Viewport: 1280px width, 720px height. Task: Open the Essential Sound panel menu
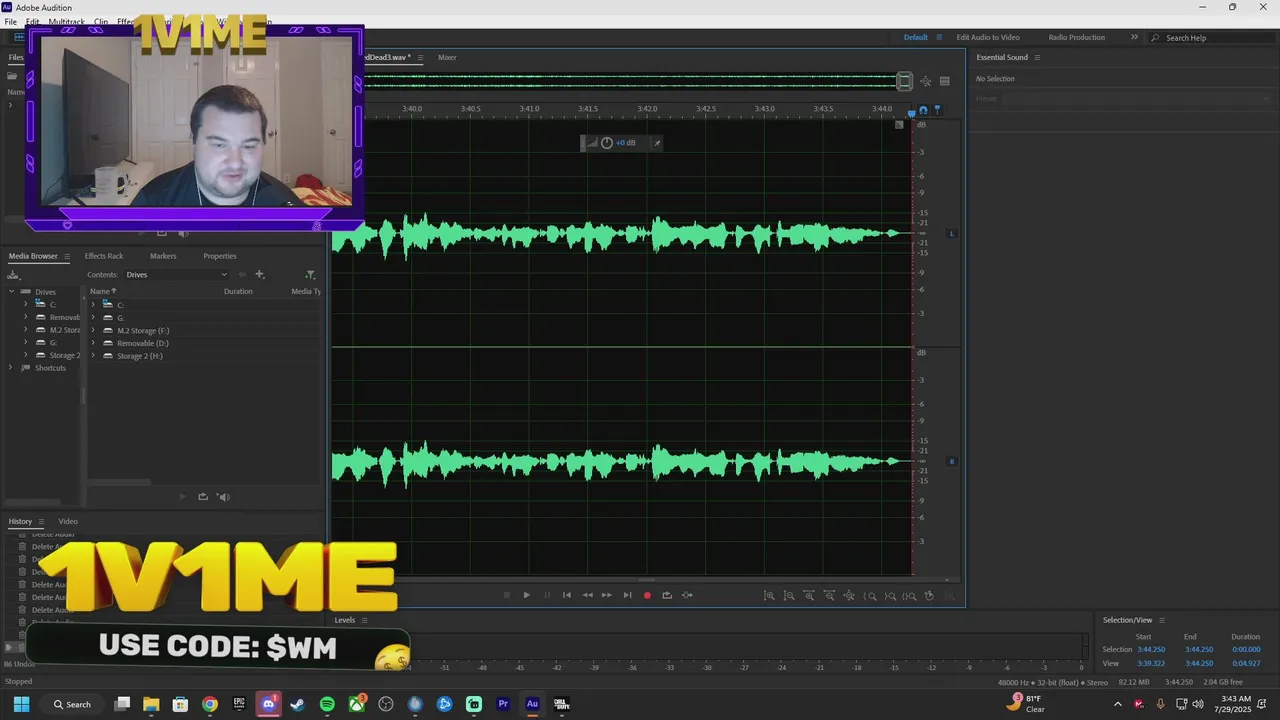coord(1037,57)
